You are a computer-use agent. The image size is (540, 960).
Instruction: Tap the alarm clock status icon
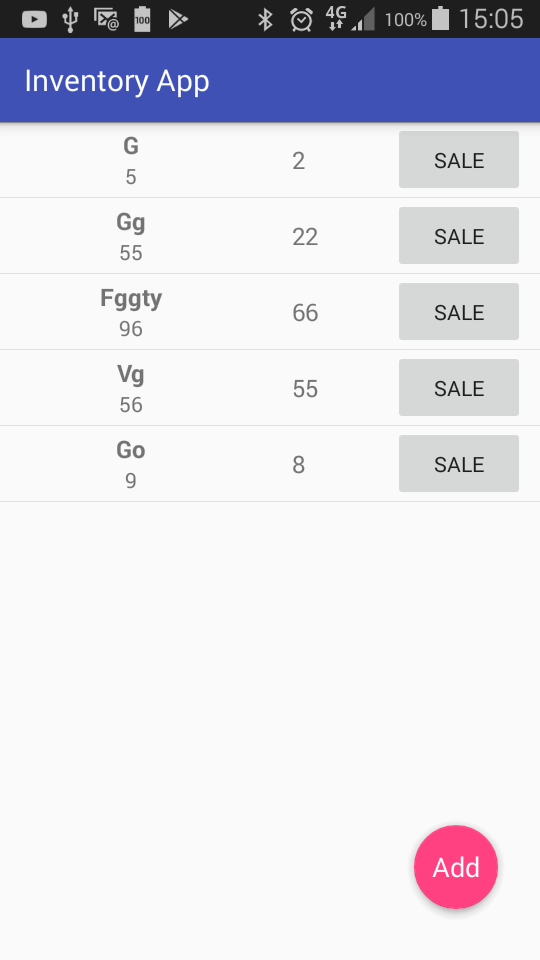pyautogui.click(x=301, y=20)
